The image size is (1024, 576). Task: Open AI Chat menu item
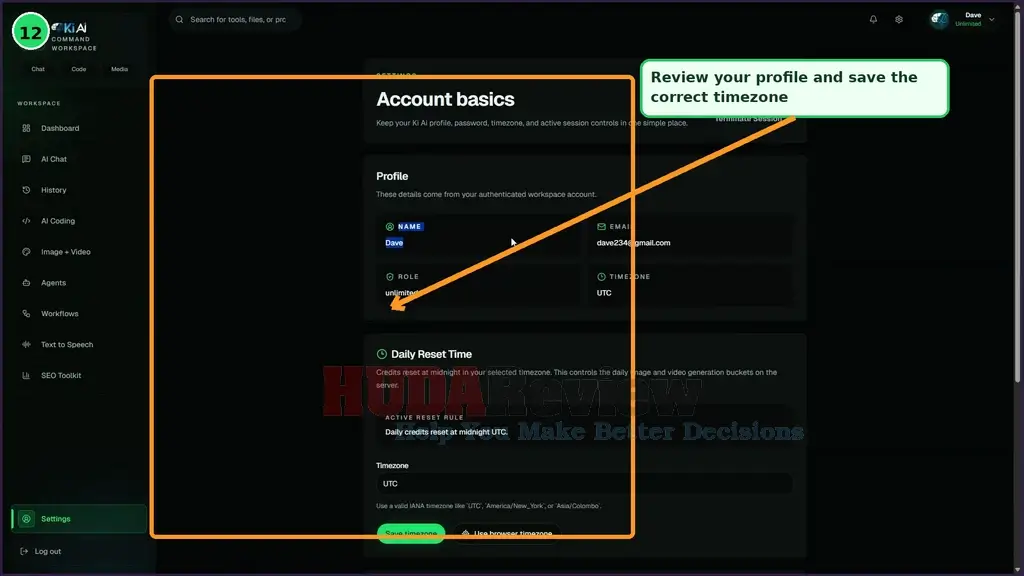pos(78,159)
